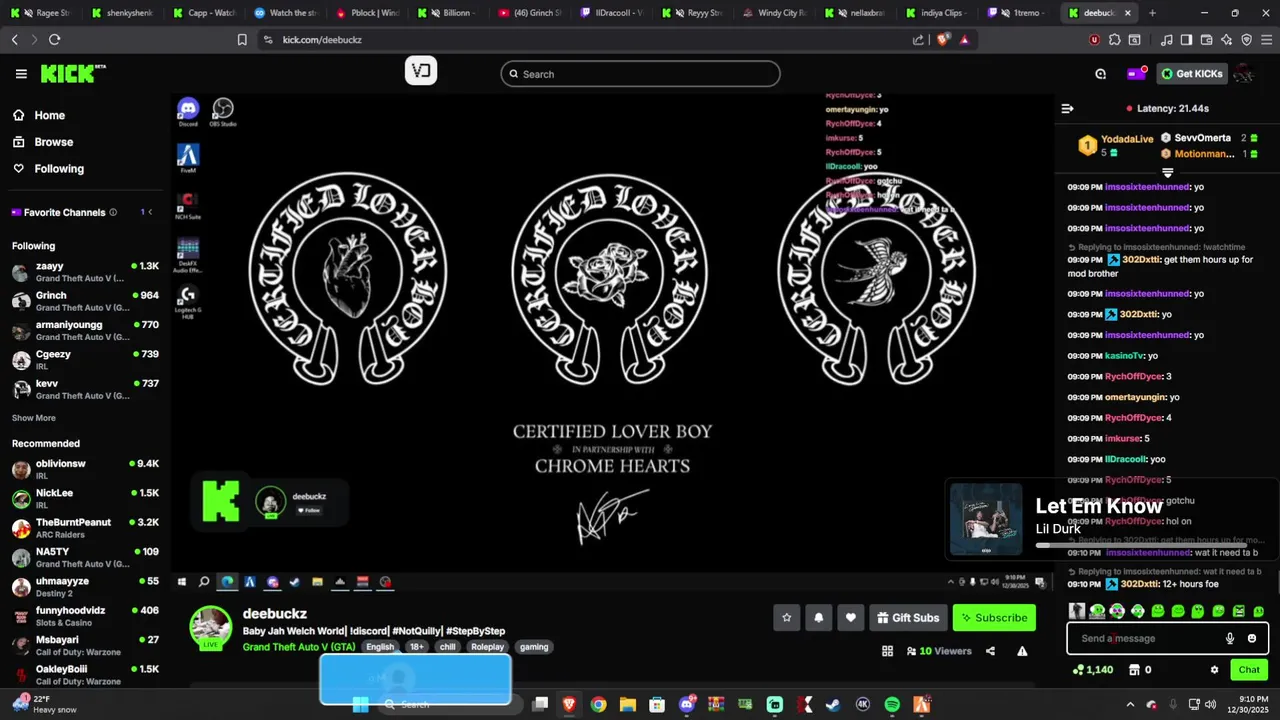The width and height of the screenshot is (1280, 720).
Task: Toggle theatre grid layout icon
Action: pyautogui.click(x=887, y=651)
